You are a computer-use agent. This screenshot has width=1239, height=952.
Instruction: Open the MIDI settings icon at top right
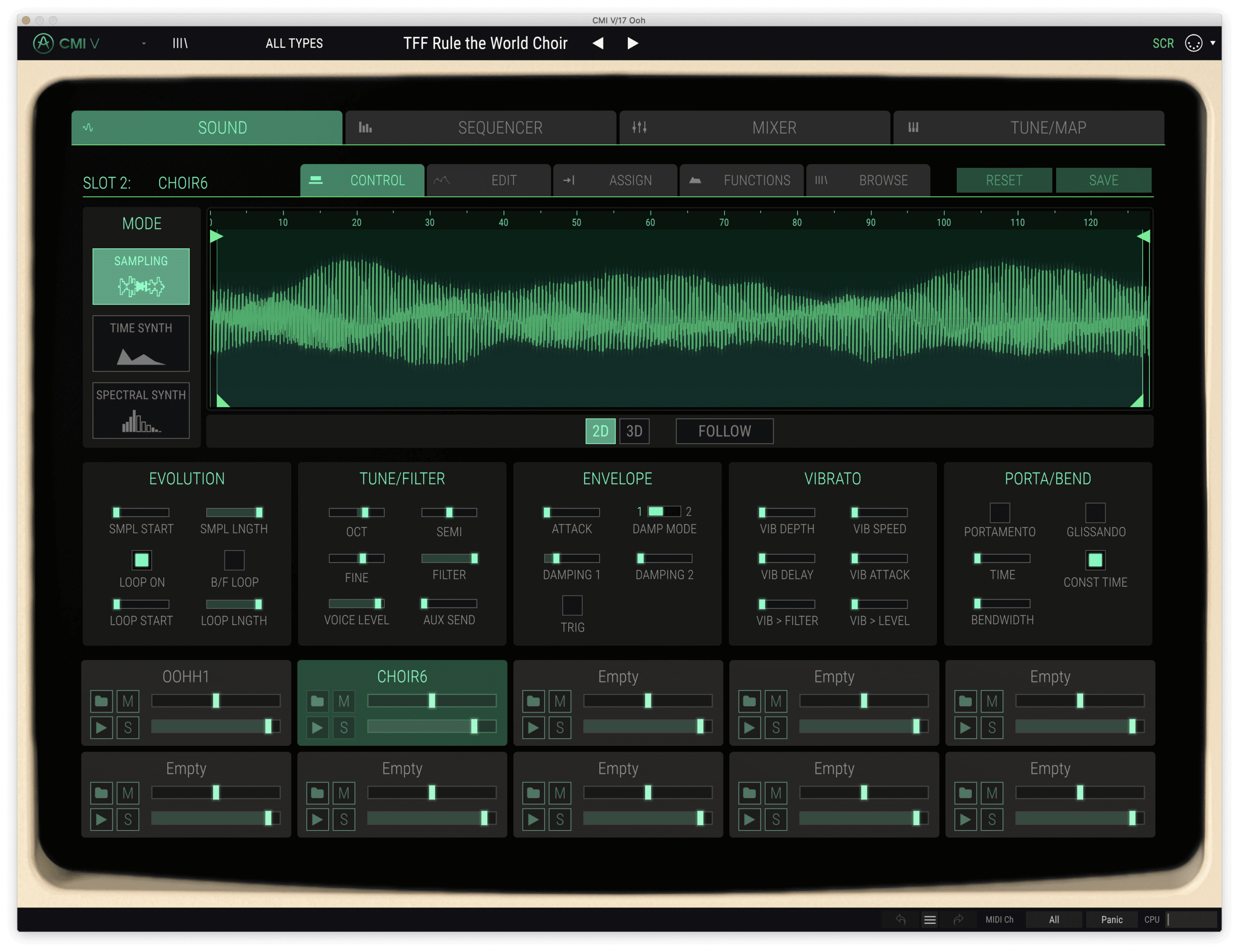[x=1194, y=43]
